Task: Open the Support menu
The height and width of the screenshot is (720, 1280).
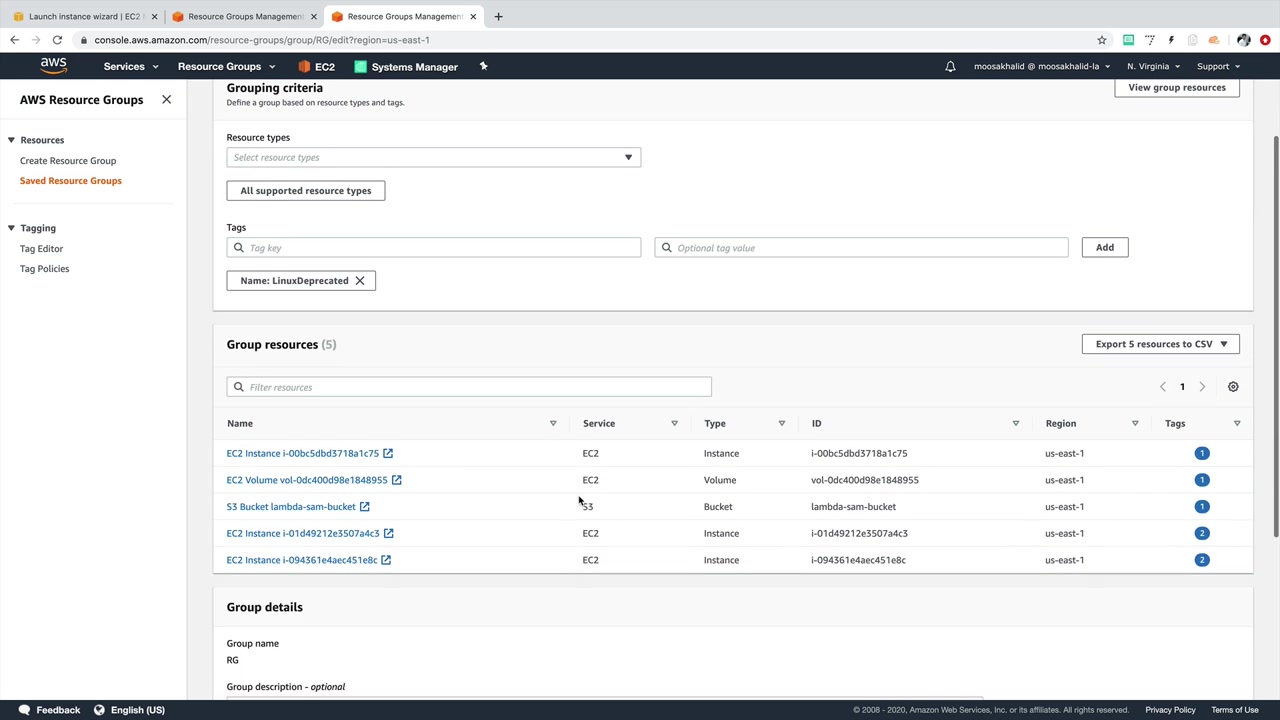Action: pos(1218,67)
